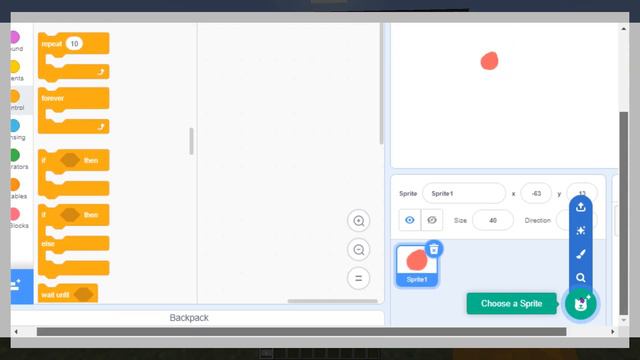Show the sprite with the open-eye toggle

[409, 220]
